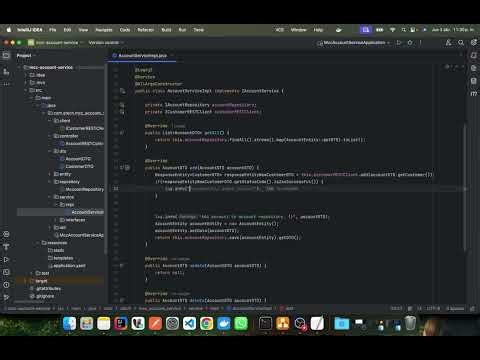The height and width of the screenshot is (360, 480).
Task: Select AccountDTO in the project tree
Action: point(75,159)
